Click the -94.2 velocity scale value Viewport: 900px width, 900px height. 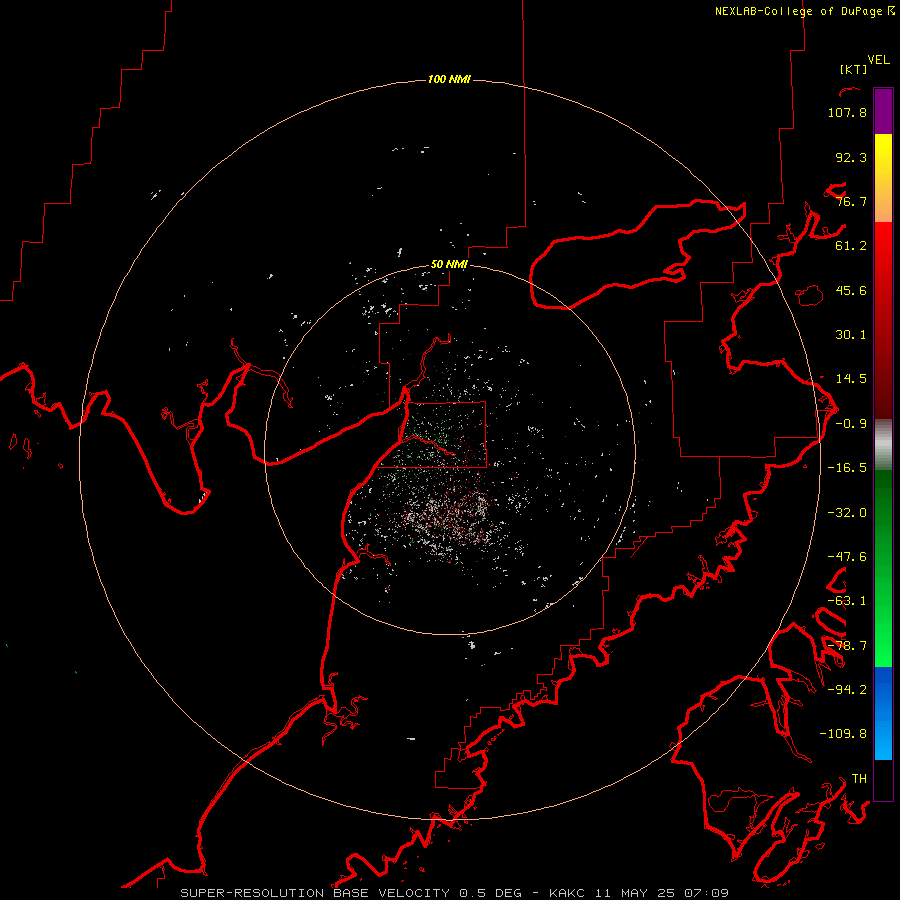click(x=847, y=689)
